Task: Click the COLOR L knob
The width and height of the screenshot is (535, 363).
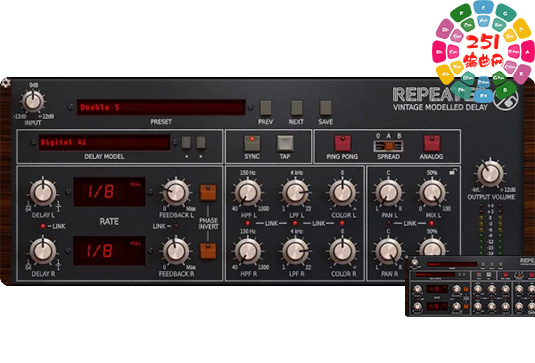Action: [342, 192]
